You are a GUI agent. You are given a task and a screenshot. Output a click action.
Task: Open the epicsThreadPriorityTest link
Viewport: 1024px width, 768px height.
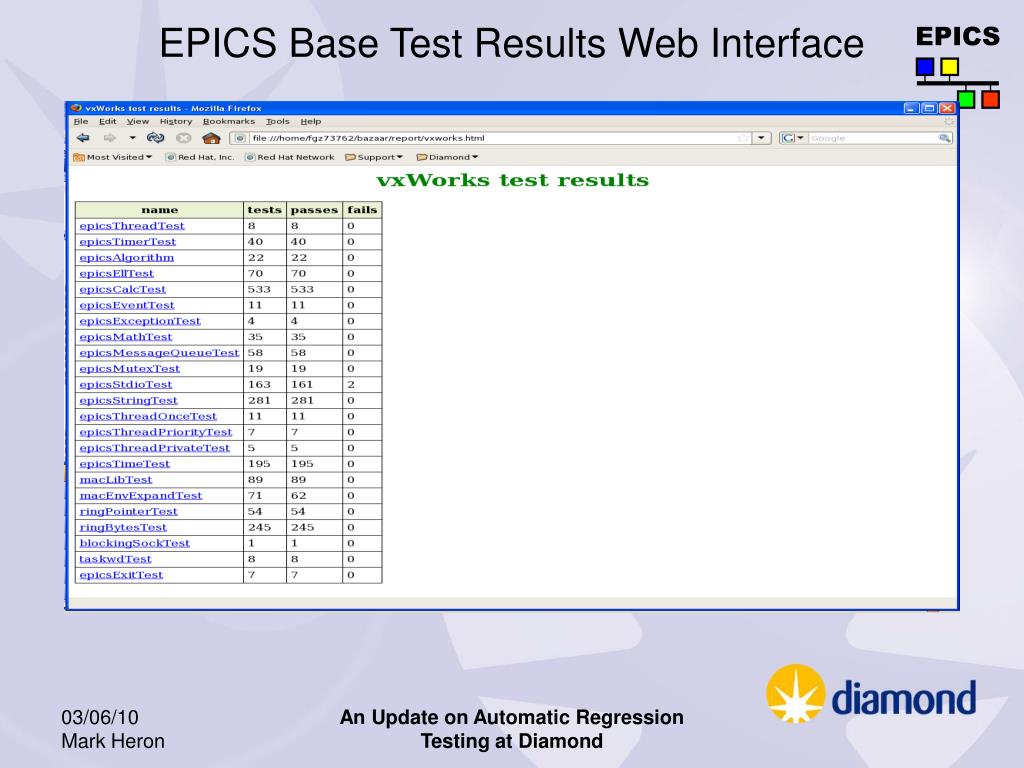point(156,432)
